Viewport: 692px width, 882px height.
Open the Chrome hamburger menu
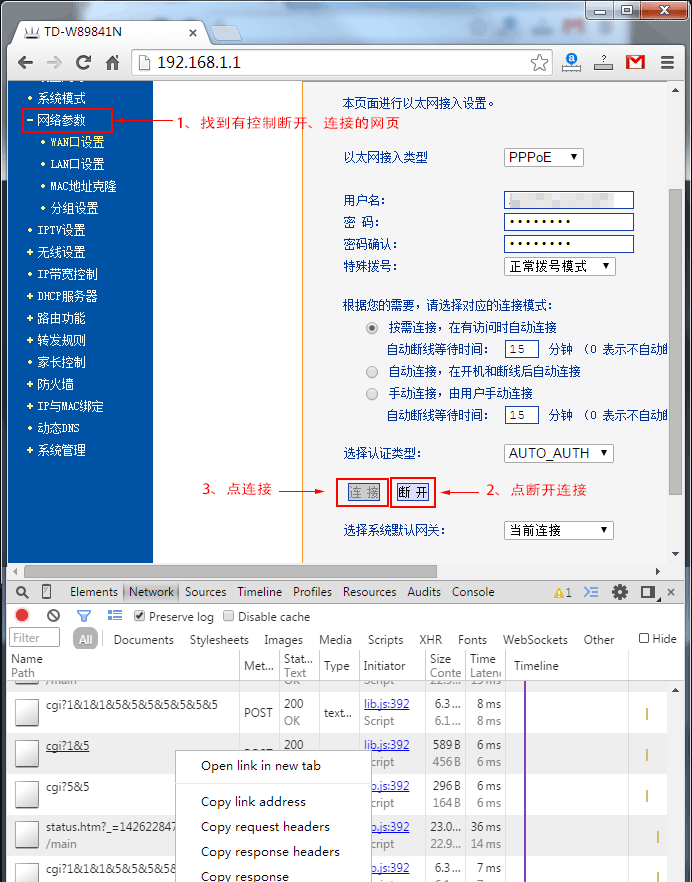tap(667, 63)
